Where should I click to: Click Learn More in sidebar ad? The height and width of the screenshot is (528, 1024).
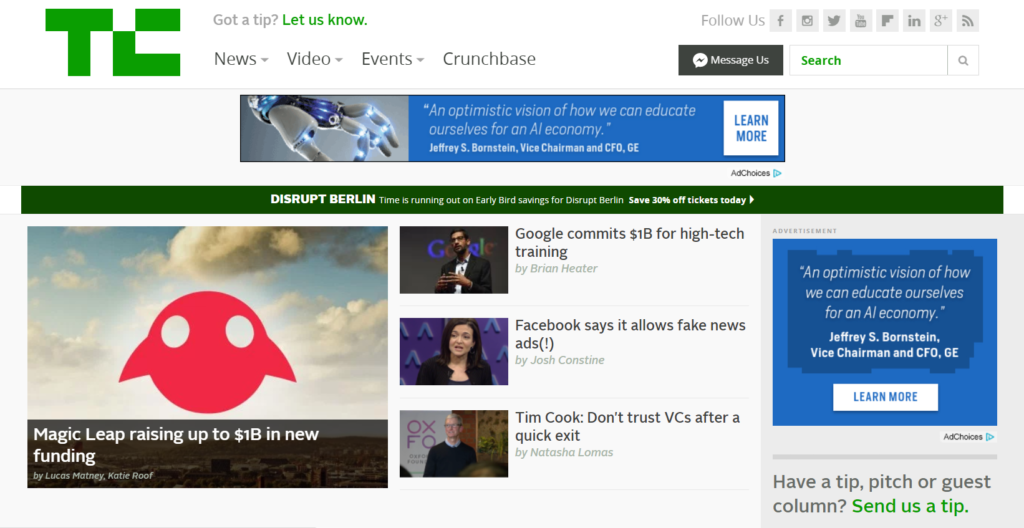(x=885, y=397)
